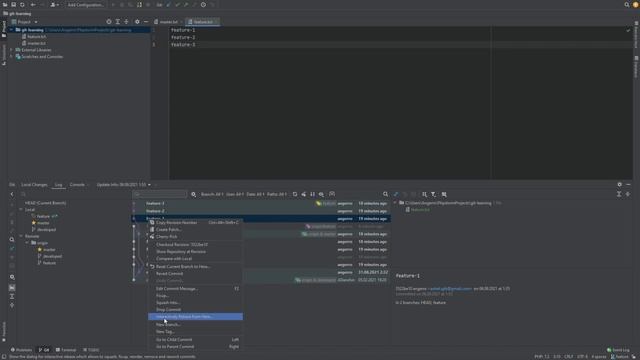Open the Git tool window button
The height and width of the screenshot is (360, 640).
click(x=44, y=350)
